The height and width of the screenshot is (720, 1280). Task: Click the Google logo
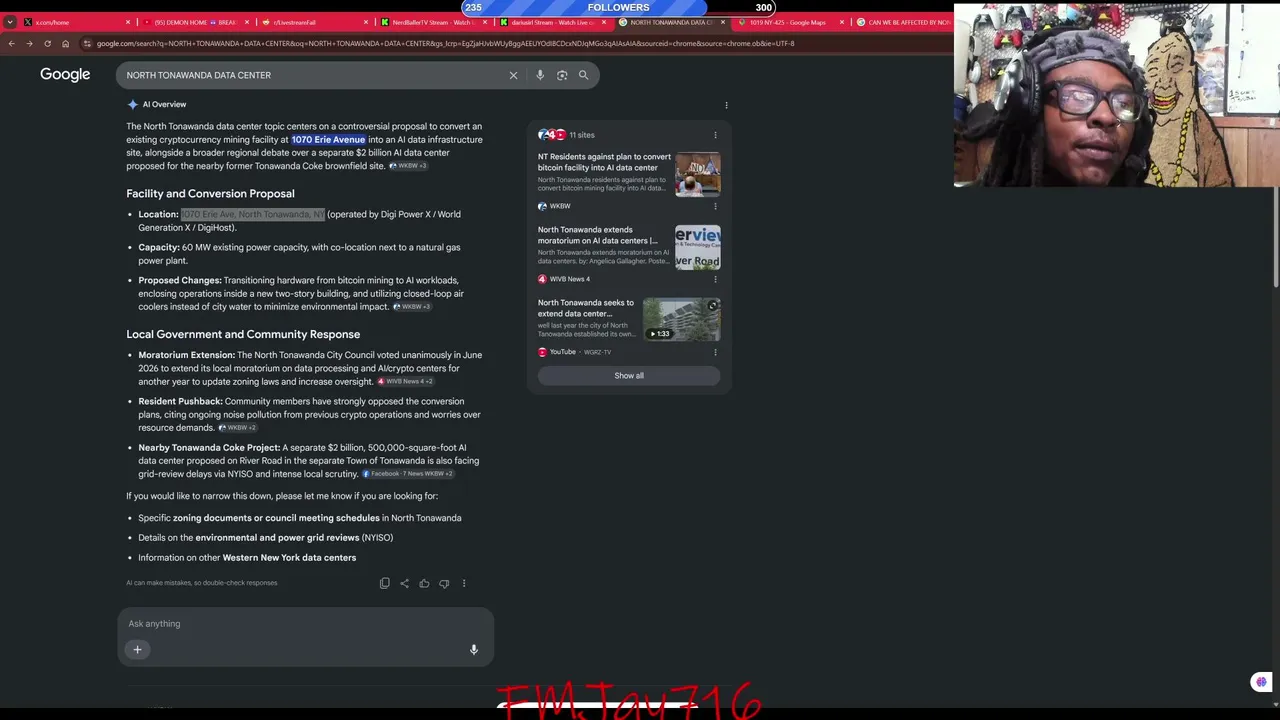point(65,74)
